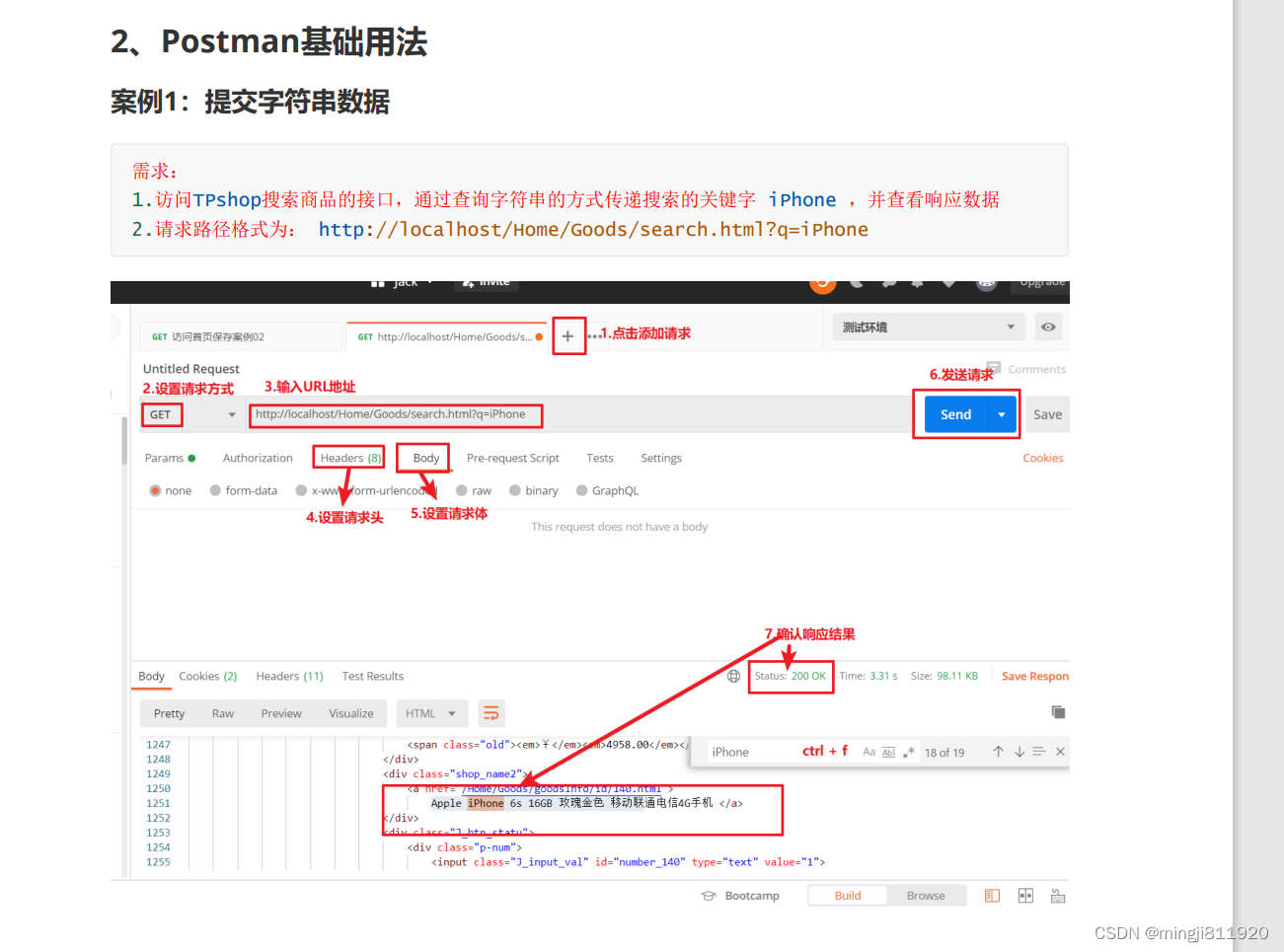Switch to two-pane layout icon
Viewport: 1284px width, 952px height.
(x=1025, y=896)
